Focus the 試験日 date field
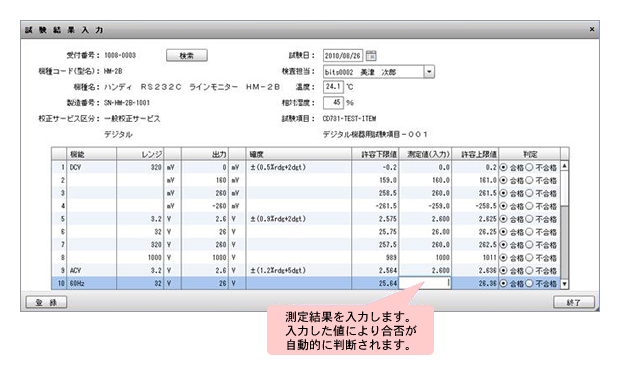The height and width of the screenshot is (380, 620). 343,56
